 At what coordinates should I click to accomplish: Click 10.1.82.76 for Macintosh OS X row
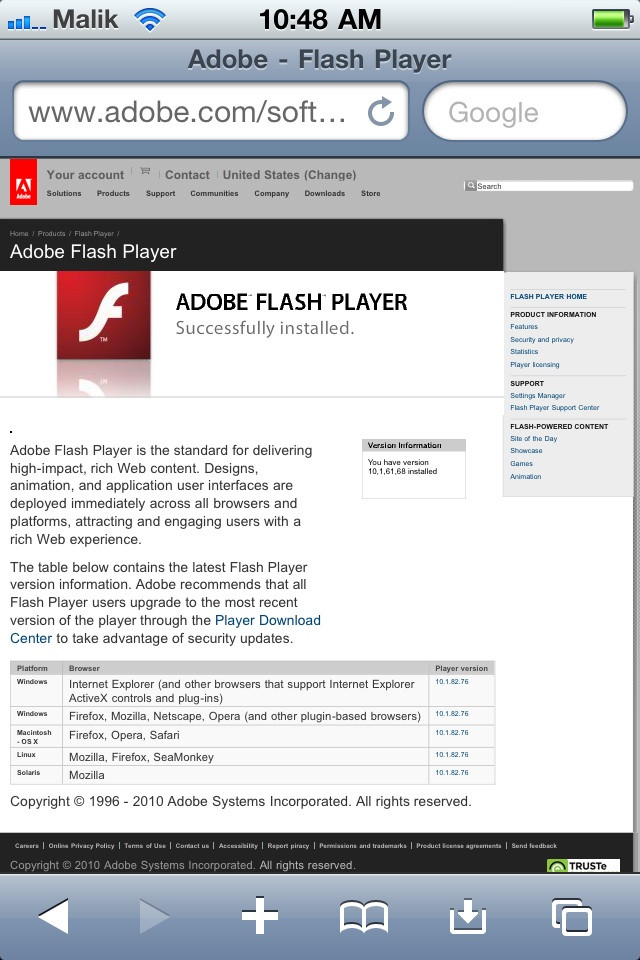pyautogui.click(x=452, y=733)
